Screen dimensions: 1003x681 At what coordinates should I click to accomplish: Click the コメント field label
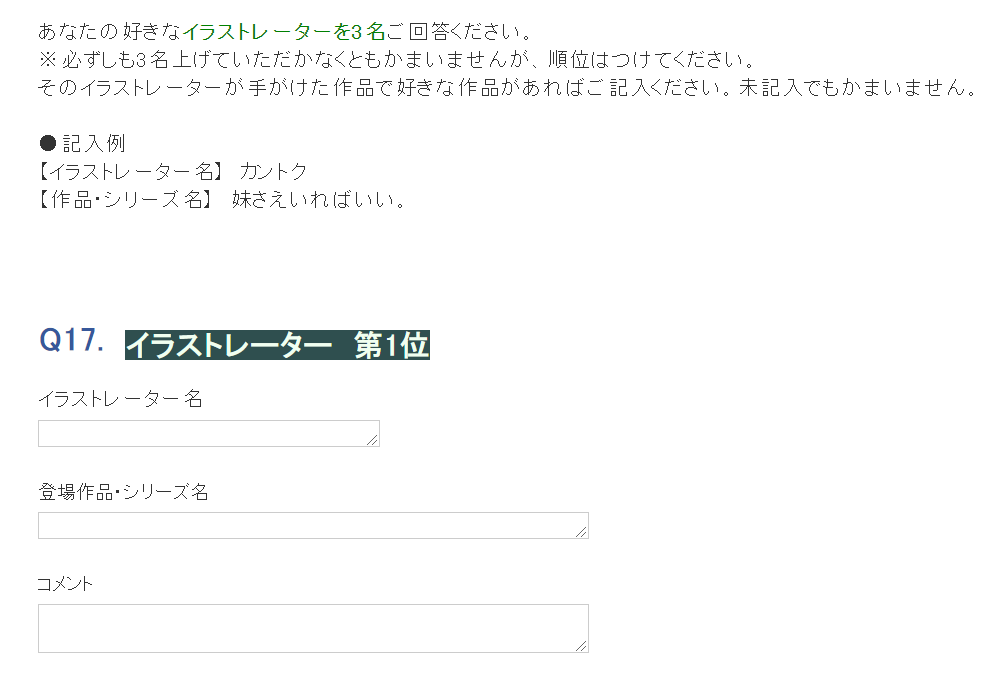click(65, 584)
